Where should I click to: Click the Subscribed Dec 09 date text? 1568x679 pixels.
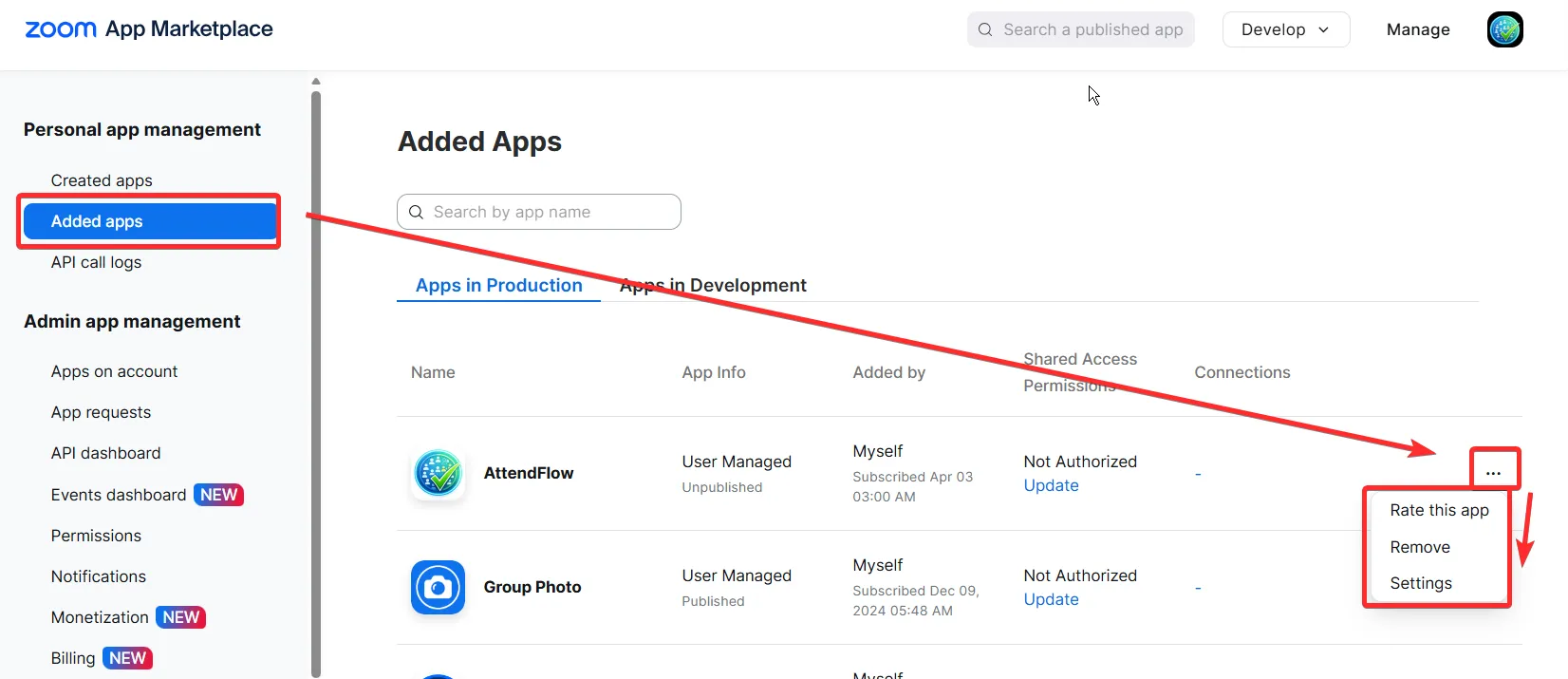coord(915,600)
